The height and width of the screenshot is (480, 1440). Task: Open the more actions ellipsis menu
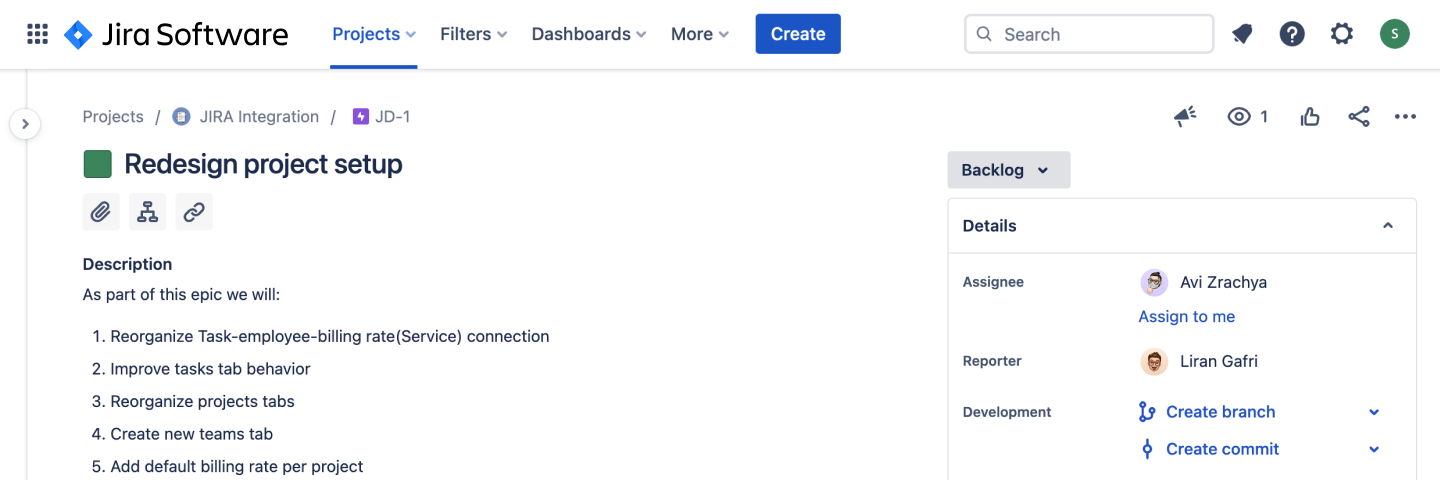(1405, 117)
